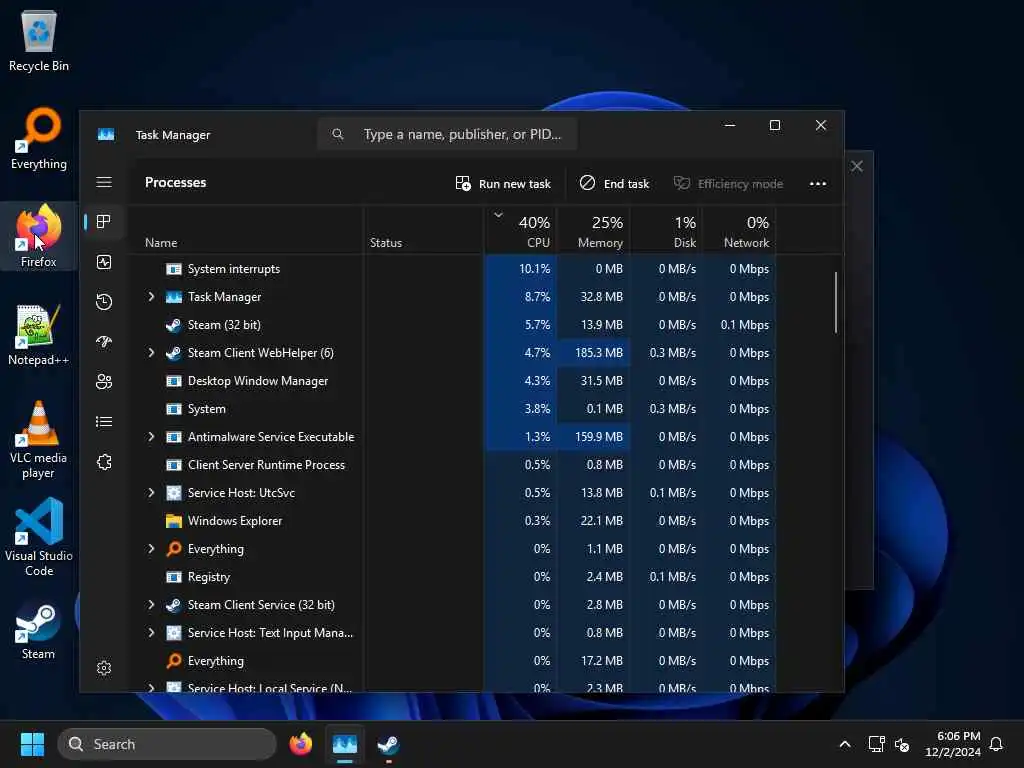Select the System interrupts process row
Viewport: 1024px width, 768px height.
(452, 268)
